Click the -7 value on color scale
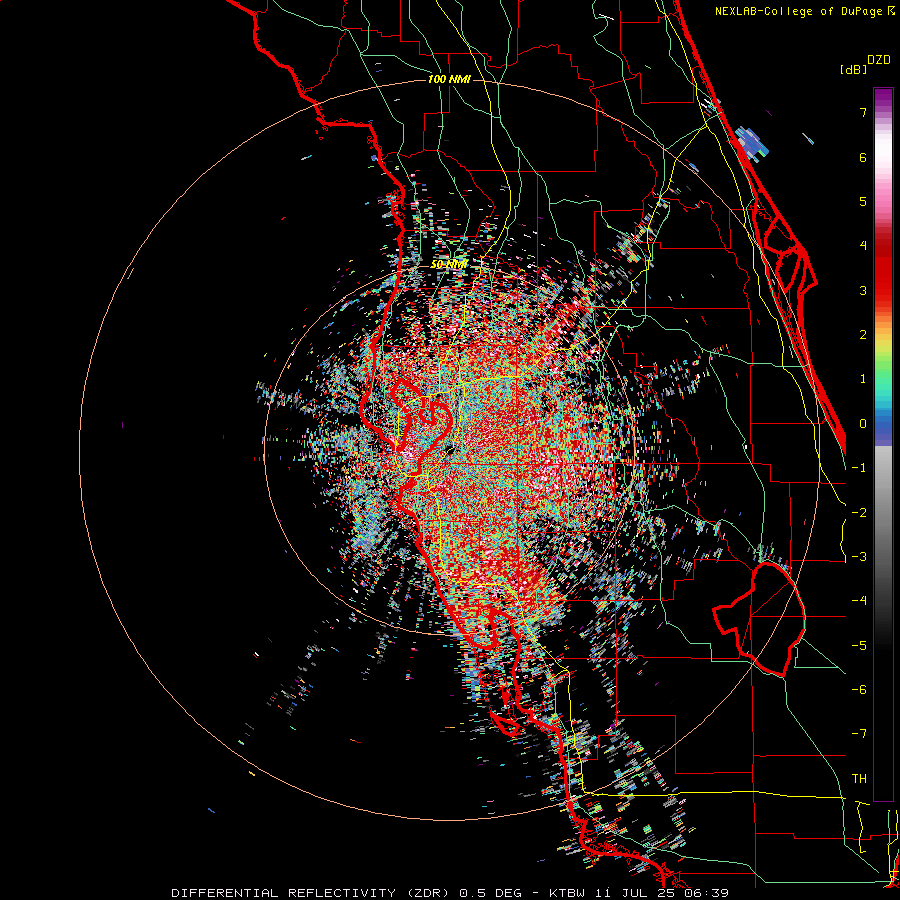 (x=859, y=734)
